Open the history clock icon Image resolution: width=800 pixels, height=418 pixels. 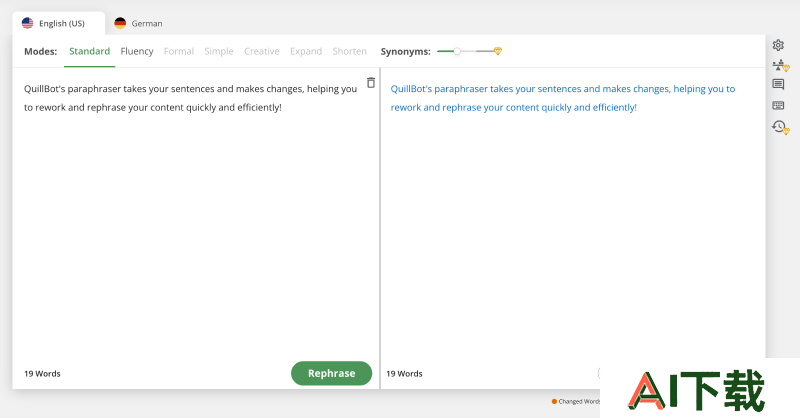click(x=780, y=127)
